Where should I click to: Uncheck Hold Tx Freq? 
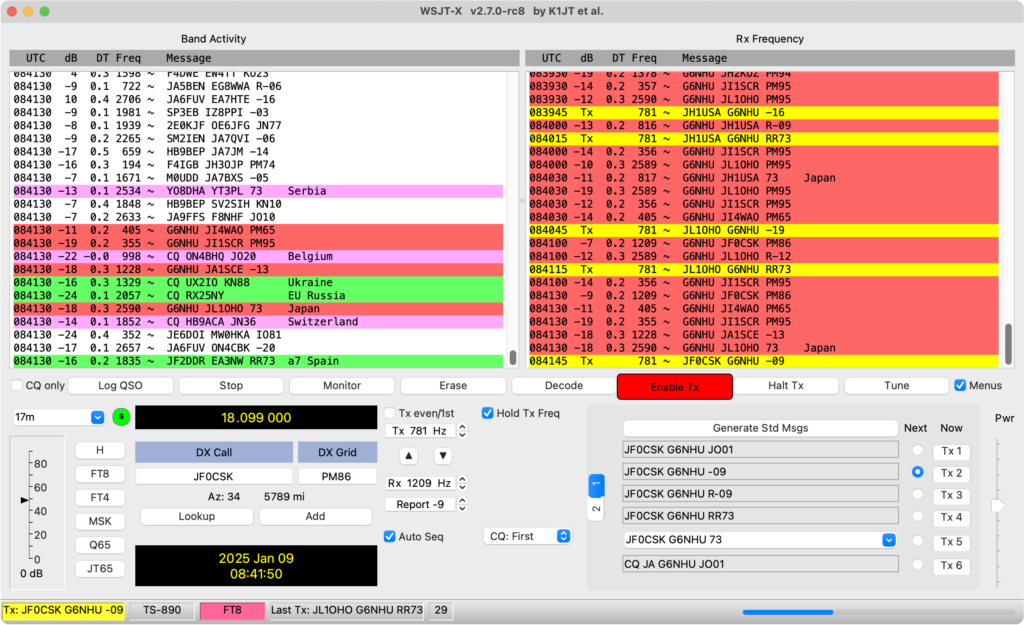488,413
